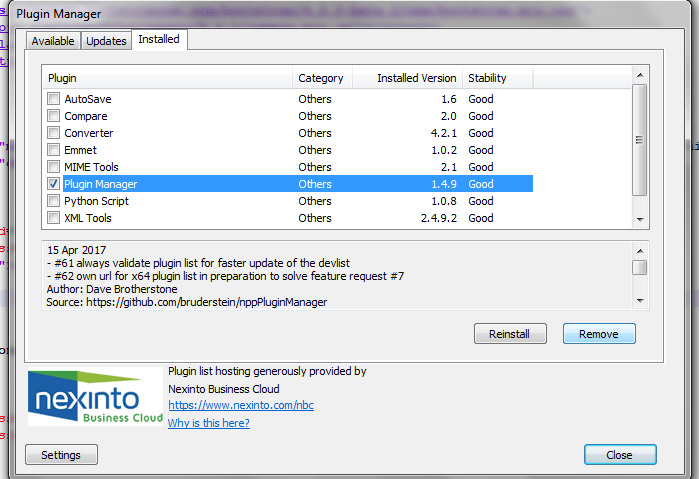Sort list by Plugin column header
The height and width of the screenshot is (479, 699).
point(168,78)
